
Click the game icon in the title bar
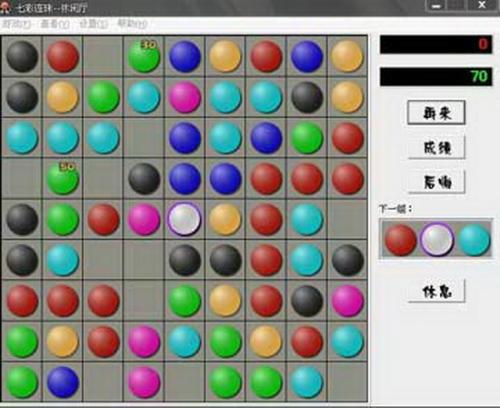[x=5, y=8]
